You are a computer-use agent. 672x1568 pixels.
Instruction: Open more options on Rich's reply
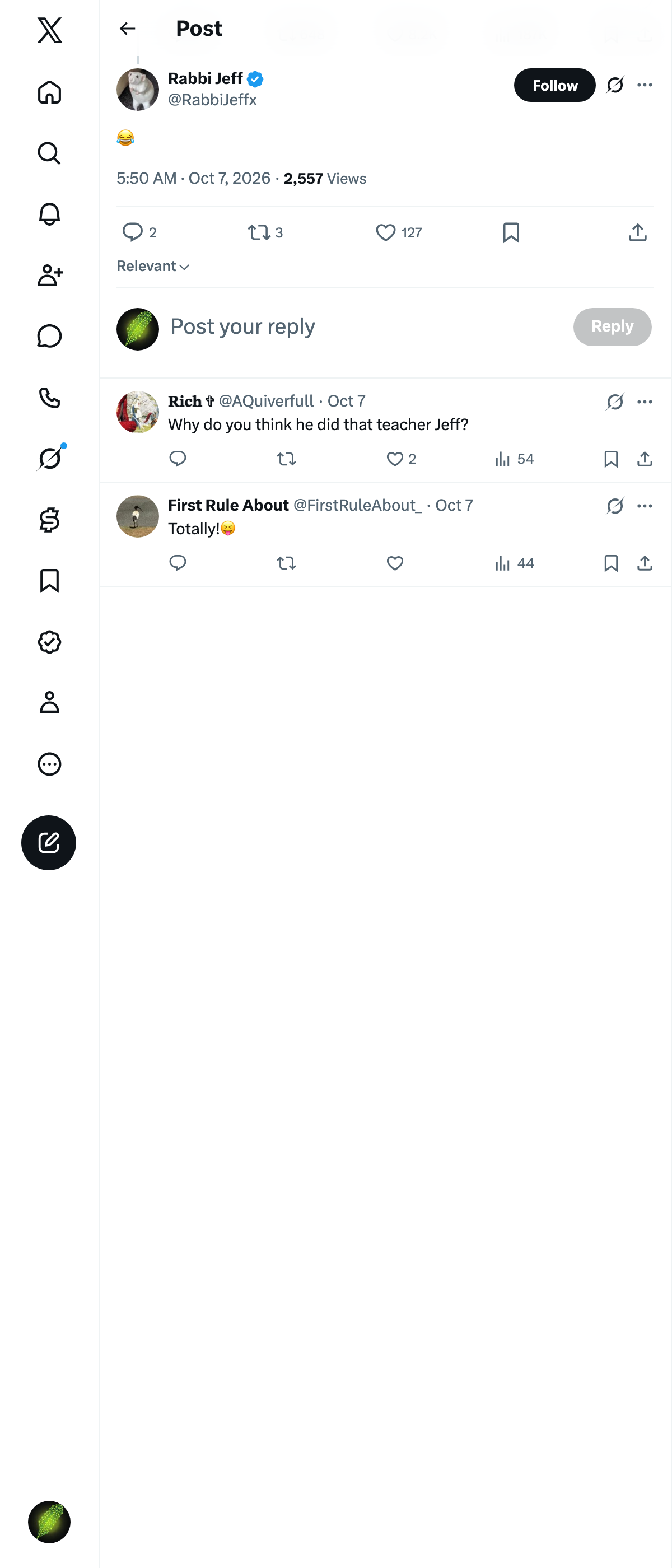click(645, 402)
